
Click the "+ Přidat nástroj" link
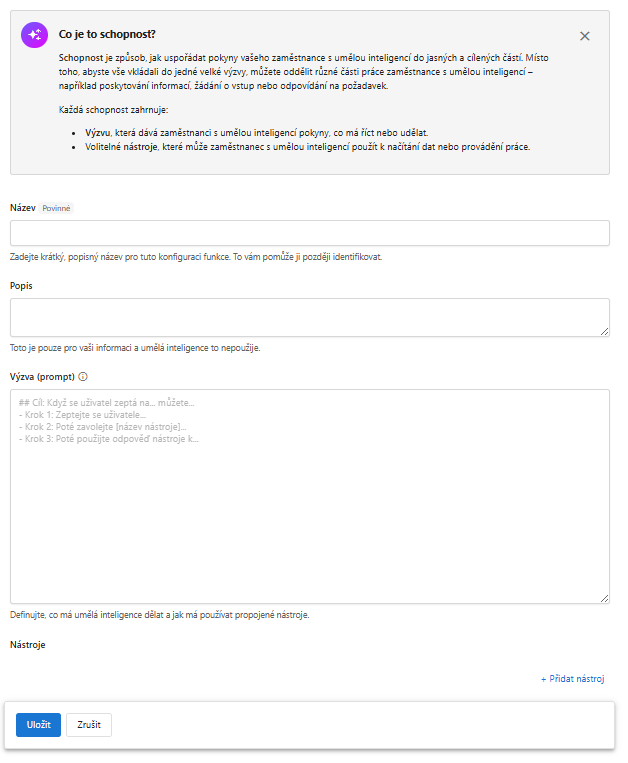coord(573,679)
